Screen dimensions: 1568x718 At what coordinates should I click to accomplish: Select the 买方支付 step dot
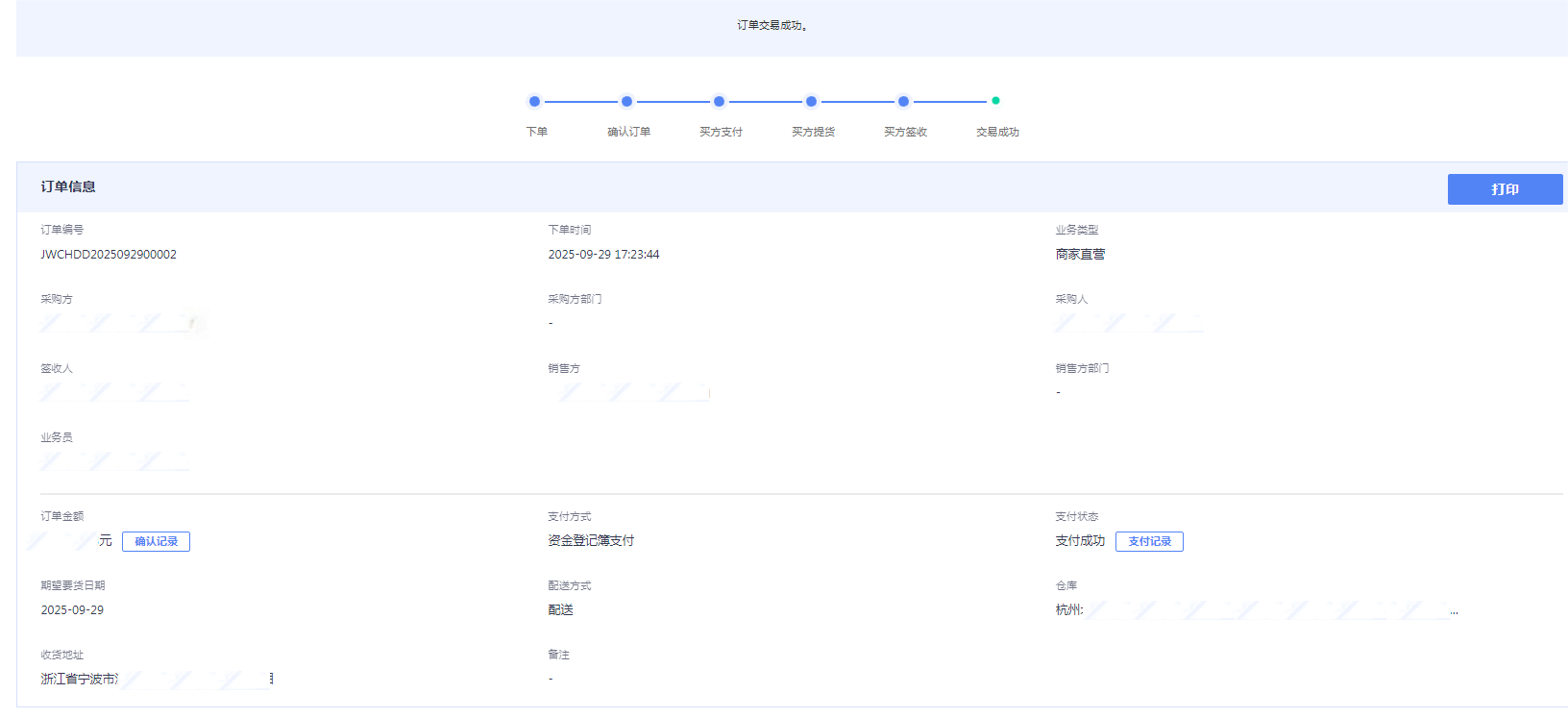point(719,101)
